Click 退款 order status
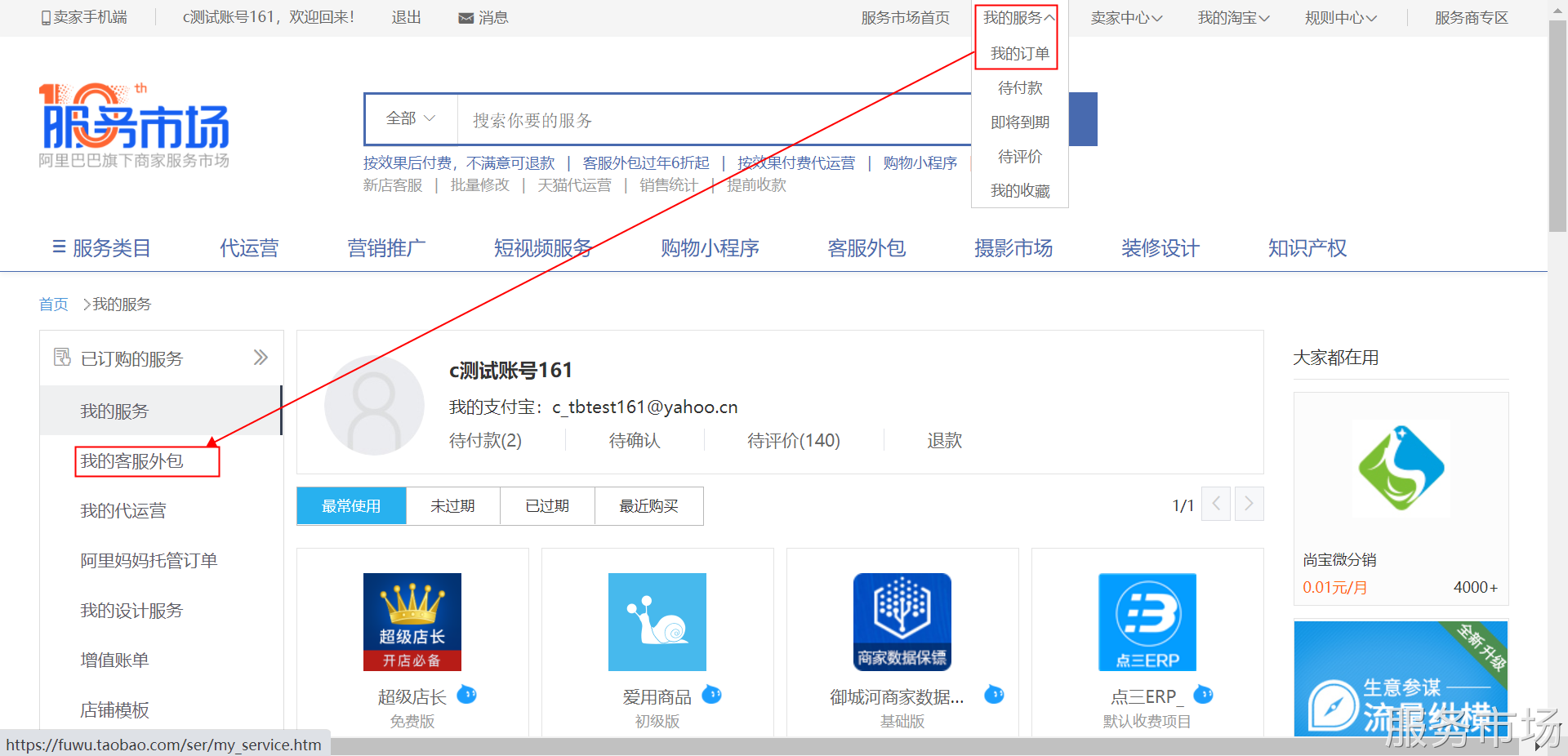The height and width of the screenshot is (756, 1568). pos(944,441)
